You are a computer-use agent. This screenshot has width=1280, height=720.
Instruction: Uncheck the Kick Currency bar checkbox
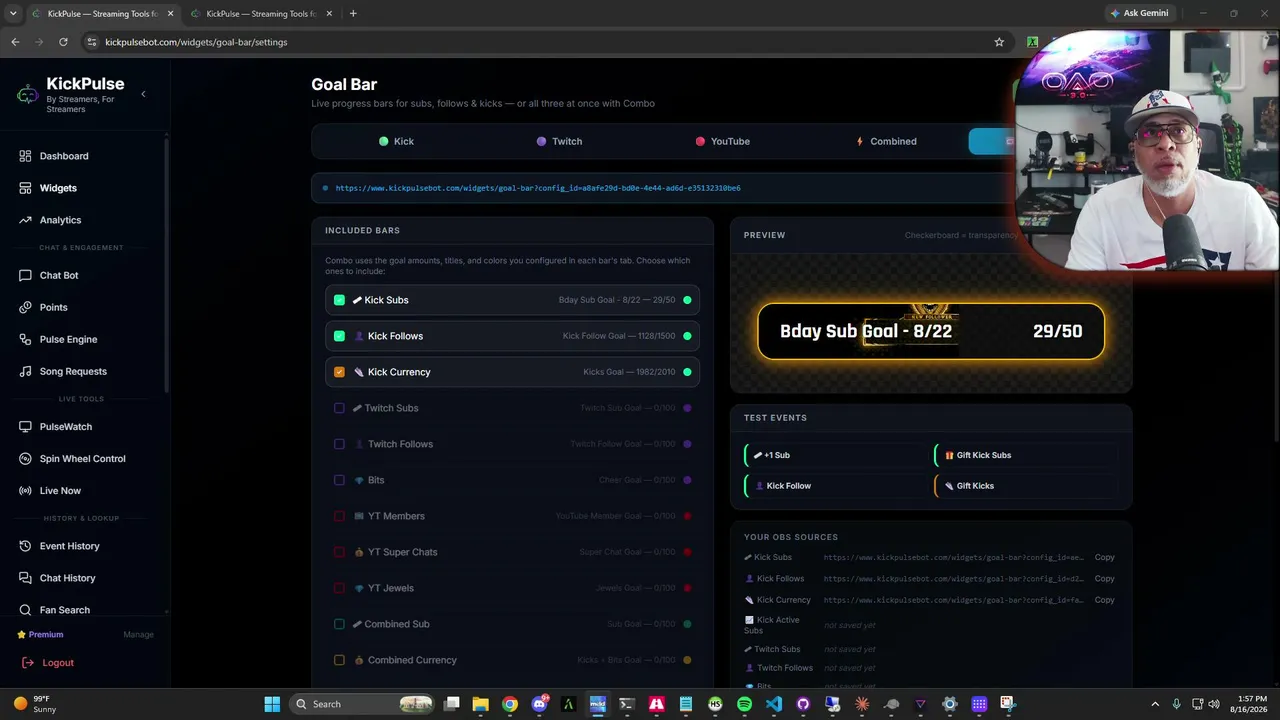tap(340, 372)
